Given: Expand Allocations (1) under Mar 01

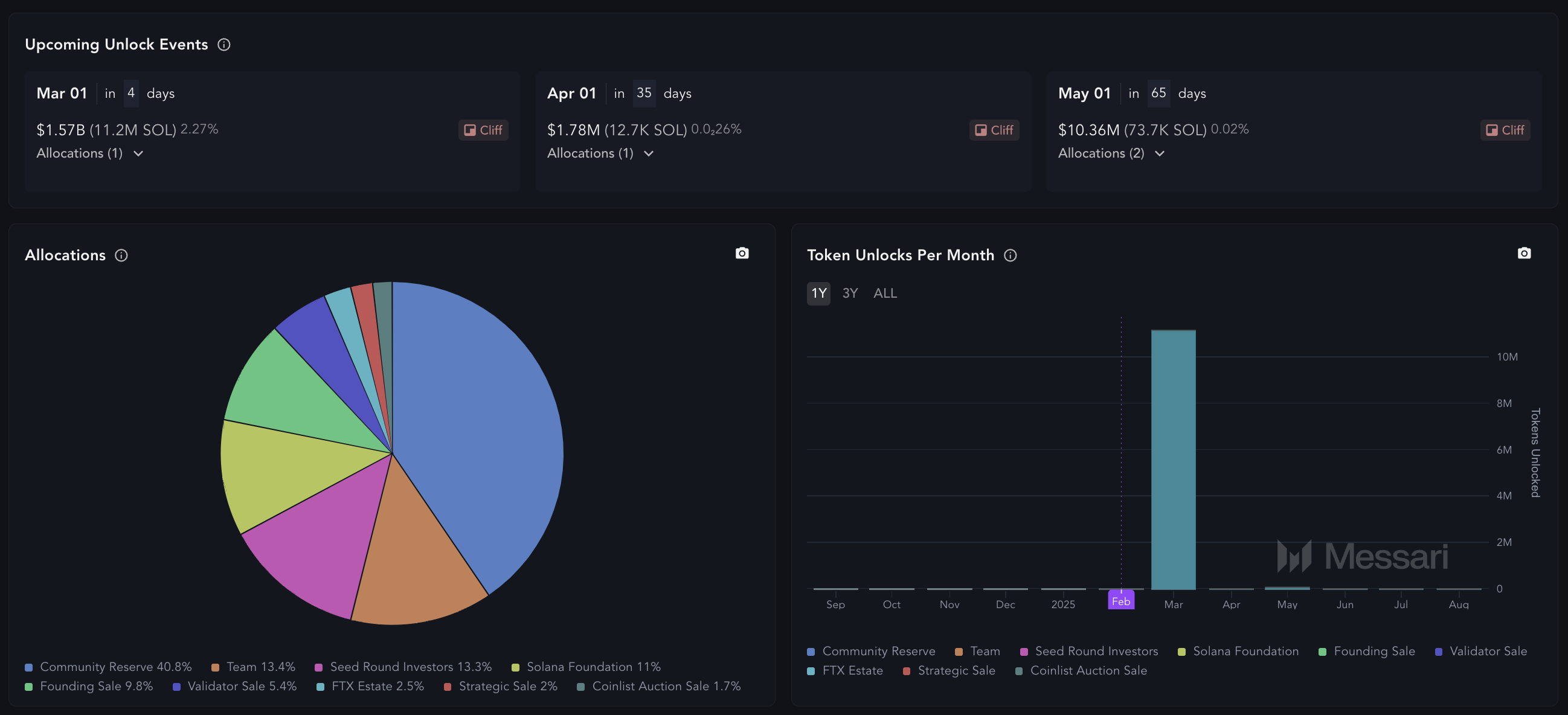Looking at the screenshot, I should pyautogui.click(x=90, y=153).
